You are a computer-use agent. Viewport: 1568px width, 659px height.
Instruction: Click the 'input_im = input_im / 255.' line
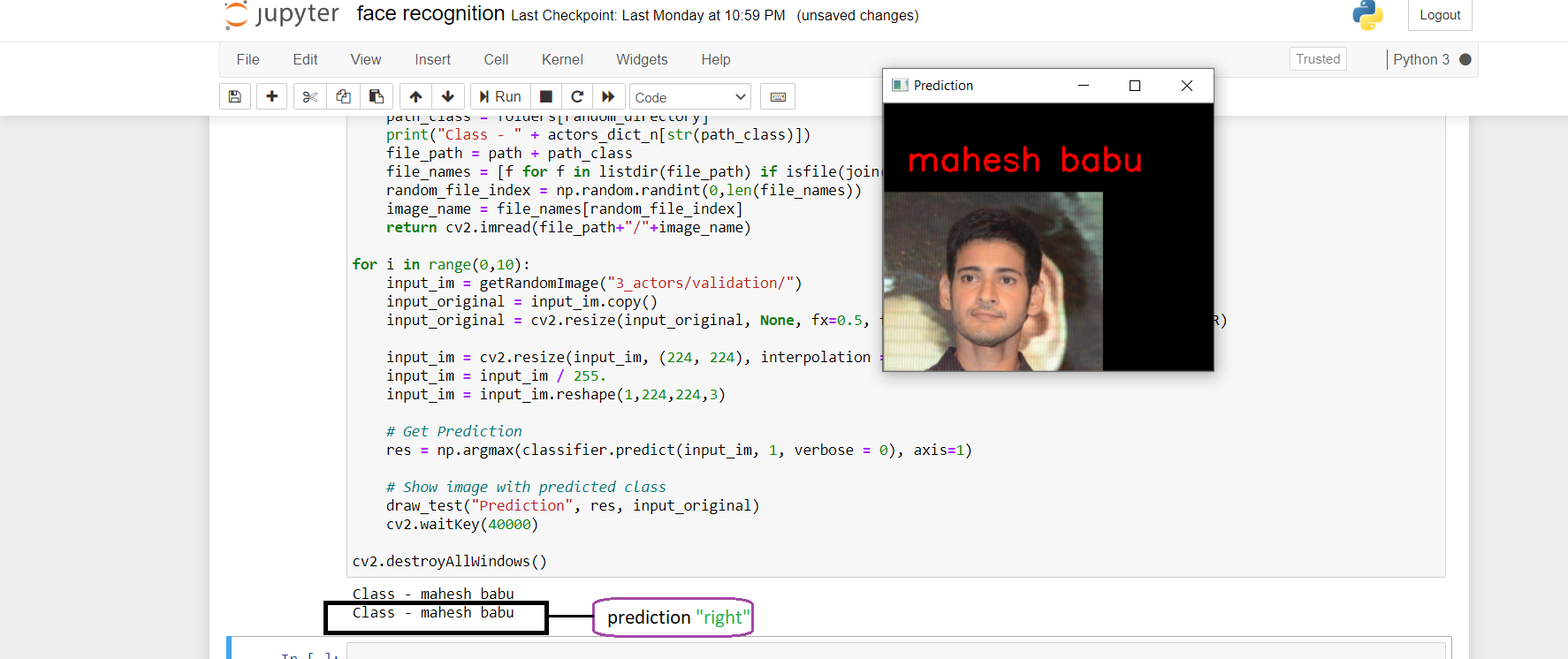pos(496,375)
